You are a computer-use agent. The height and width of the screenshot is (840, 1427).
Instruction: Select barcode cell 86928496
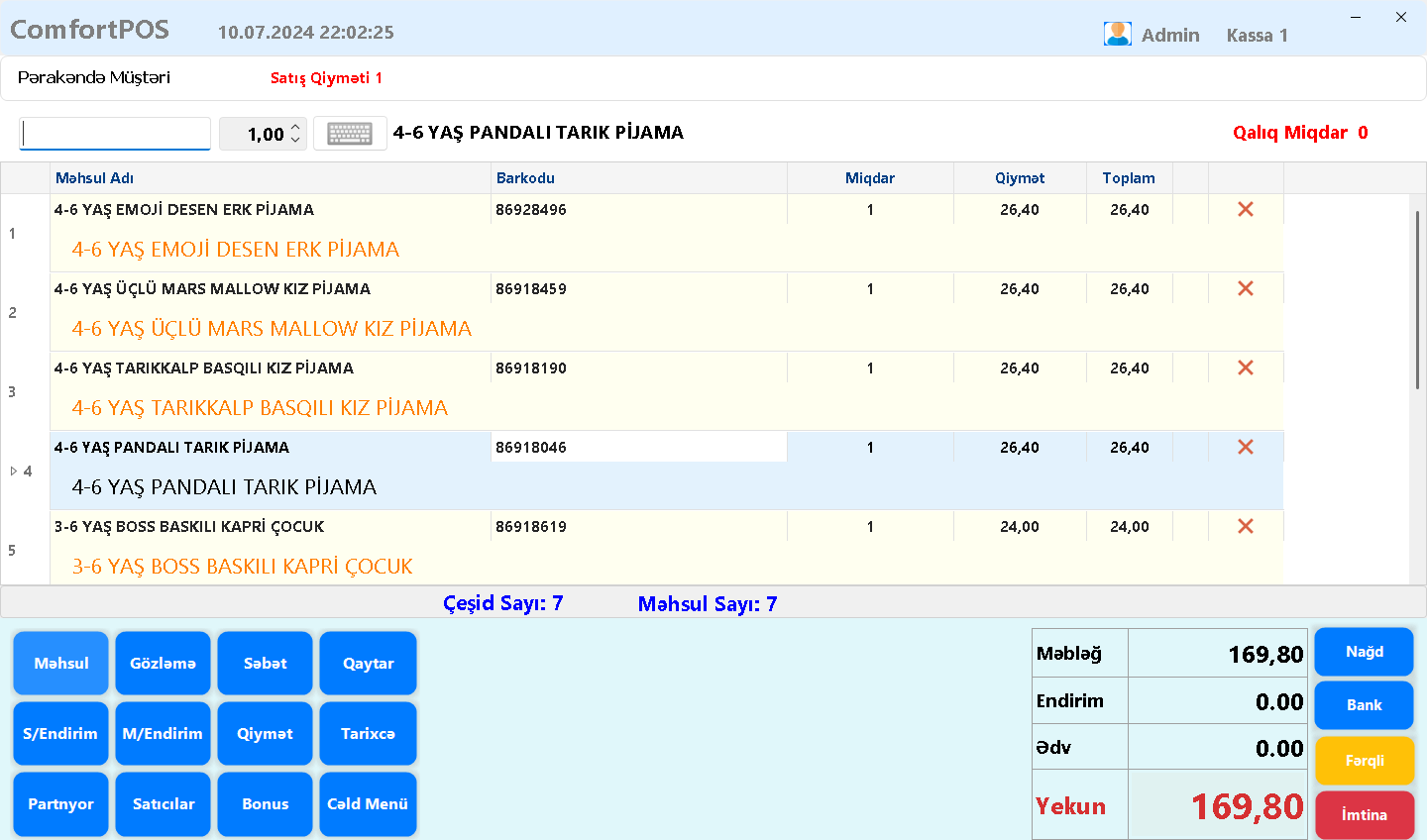click(639, 209)
